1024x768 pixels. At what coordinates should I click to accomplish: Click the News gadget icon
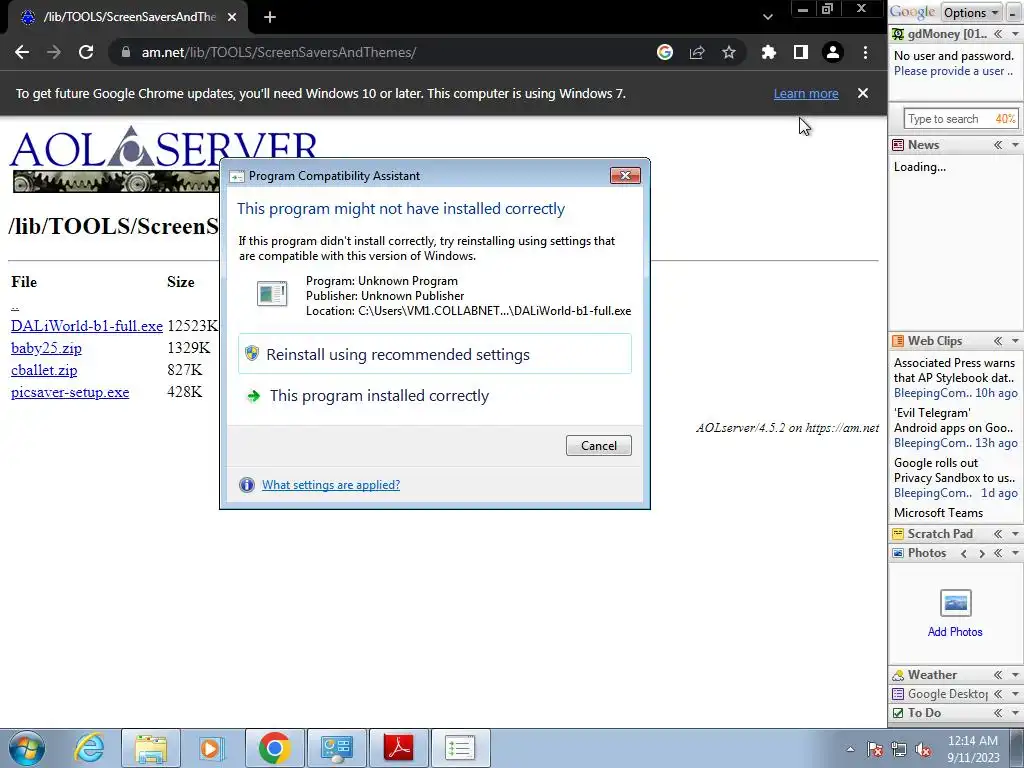(x=899, y=145)
